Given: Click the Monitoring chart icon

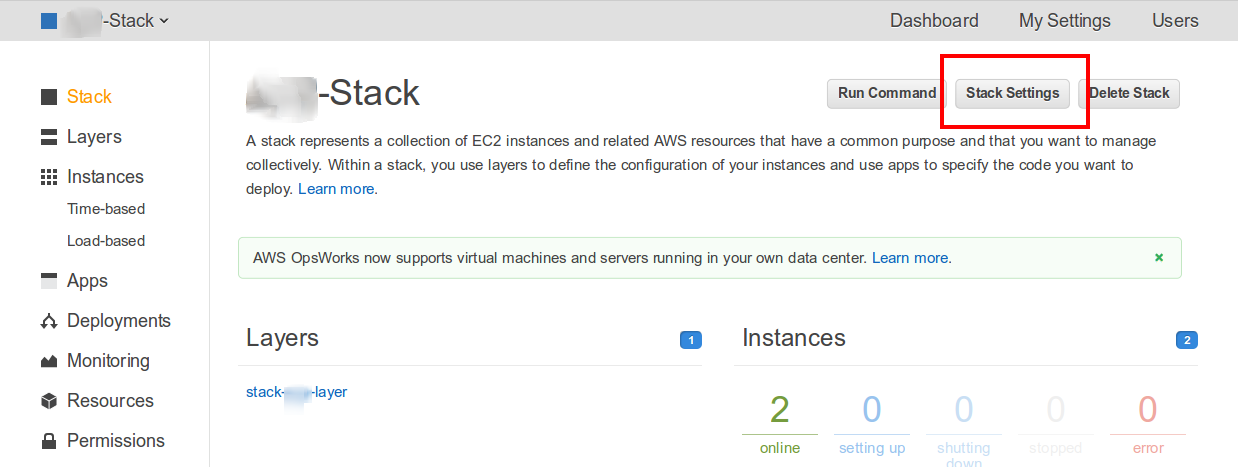Looking at the screenshot, I should 48,361.
